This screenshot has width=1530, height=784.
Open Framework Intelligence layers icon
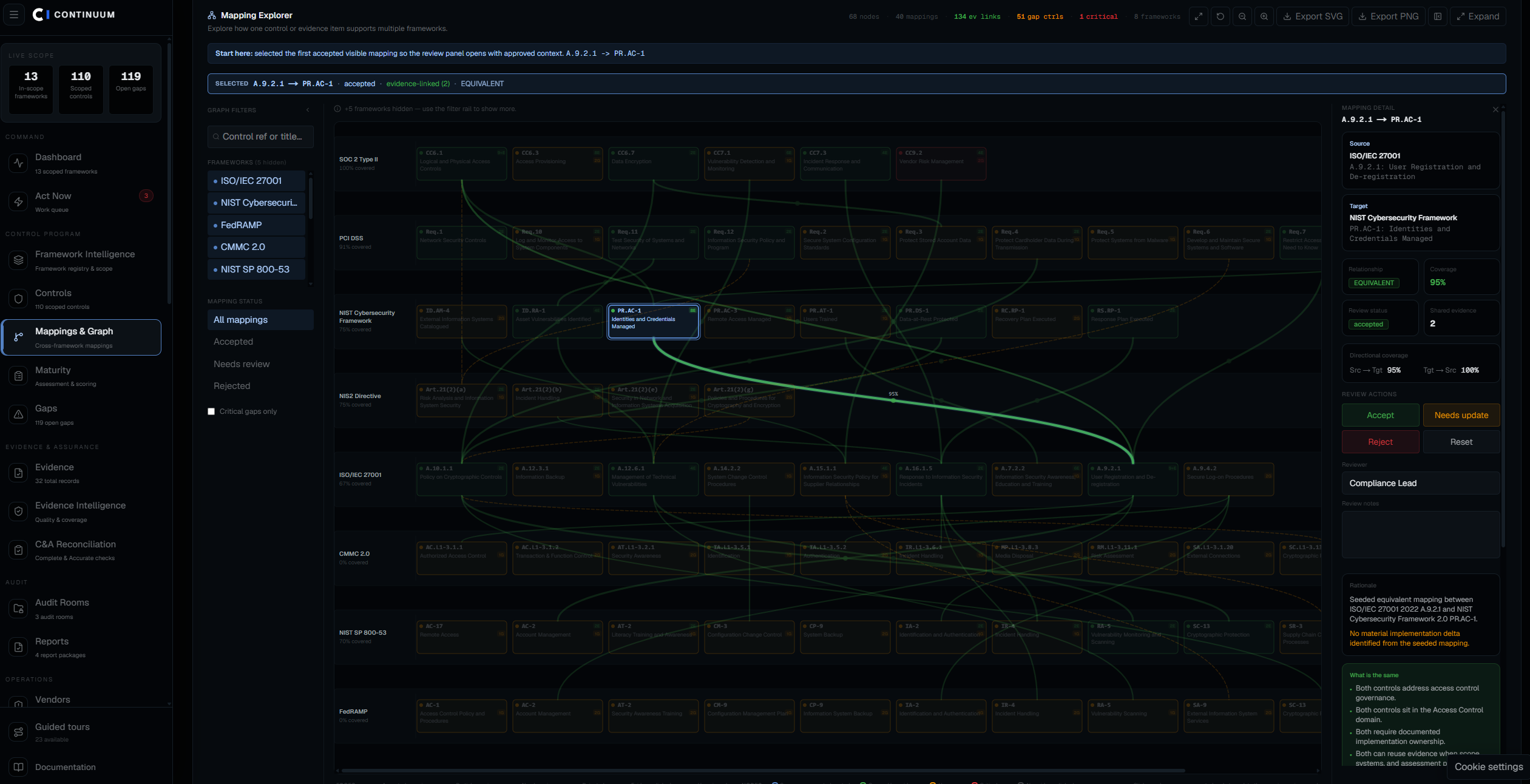[19, 260]
